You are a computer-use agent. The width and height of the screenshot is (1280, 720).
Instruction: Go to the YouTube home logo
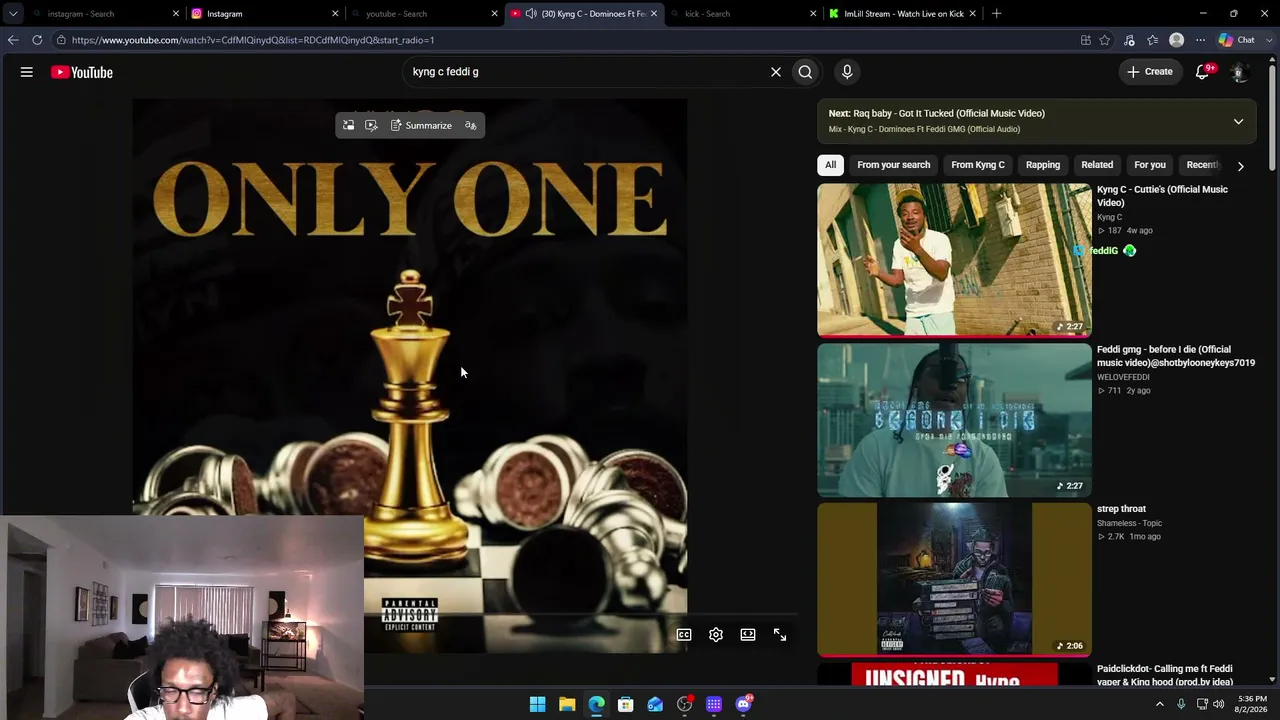point(82,72)
